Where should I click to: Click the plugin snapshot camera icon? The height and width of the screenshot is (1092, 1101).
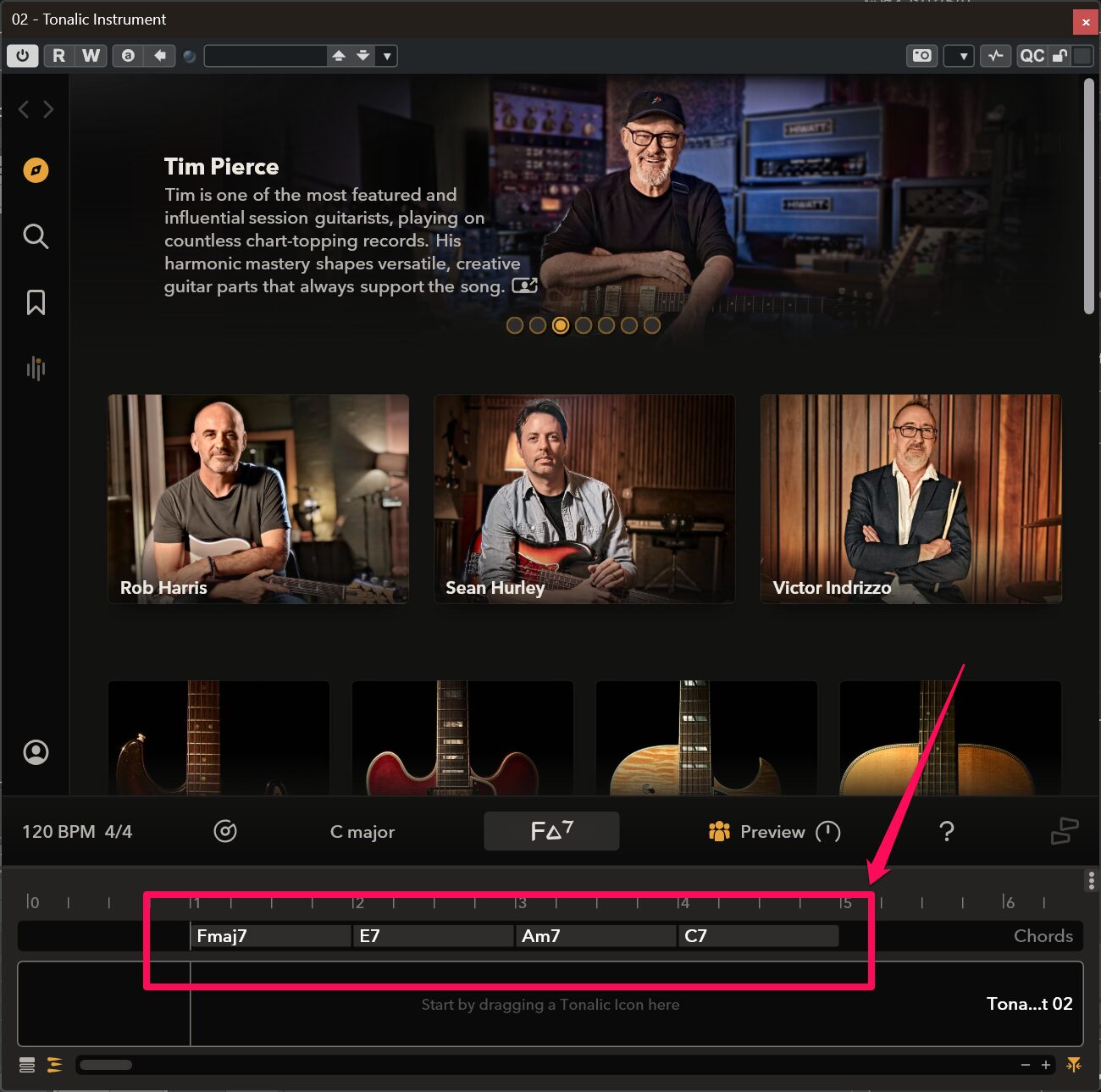tap(922, 56)
